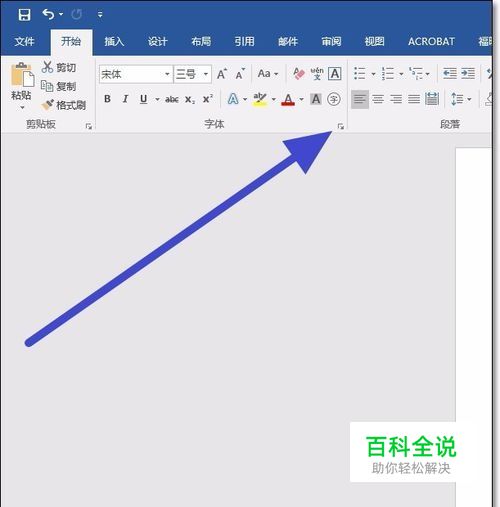Image resolution: width=500 pixels, height=507 pixels.
Task: Switch to the ACROBAT tab
Action: (431, 42)
